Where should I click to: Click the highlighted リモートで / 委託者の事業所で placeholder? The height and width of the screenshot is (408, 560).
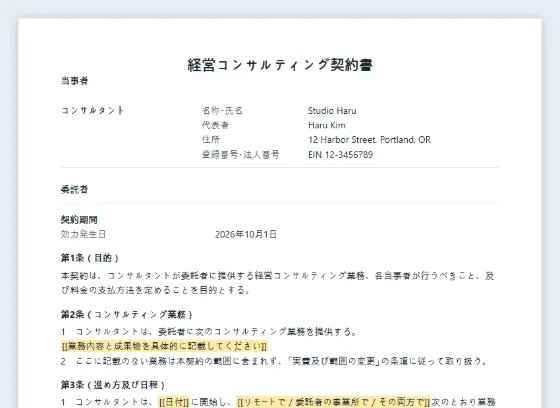pos(334,402)
